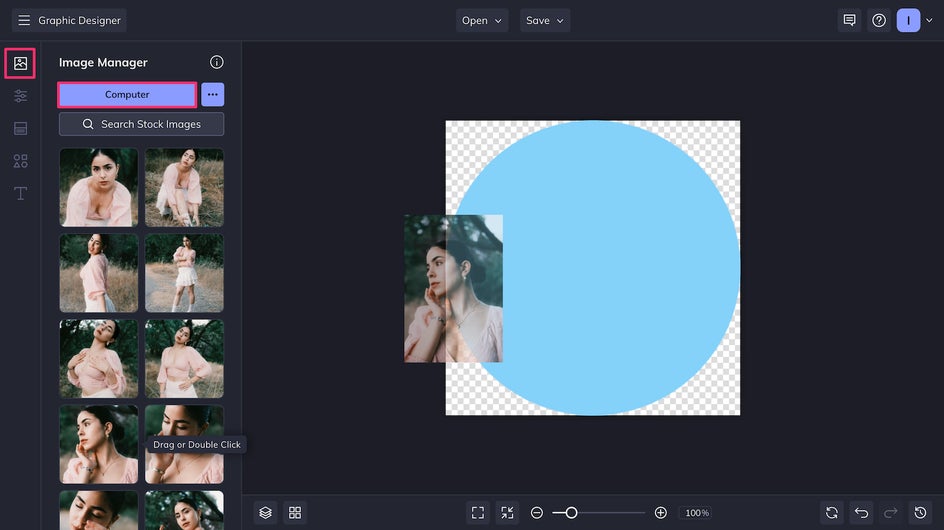Click the zoom in plus icon
The width and height of the screenshot is (944, 530).
click(x=660, y=513)
